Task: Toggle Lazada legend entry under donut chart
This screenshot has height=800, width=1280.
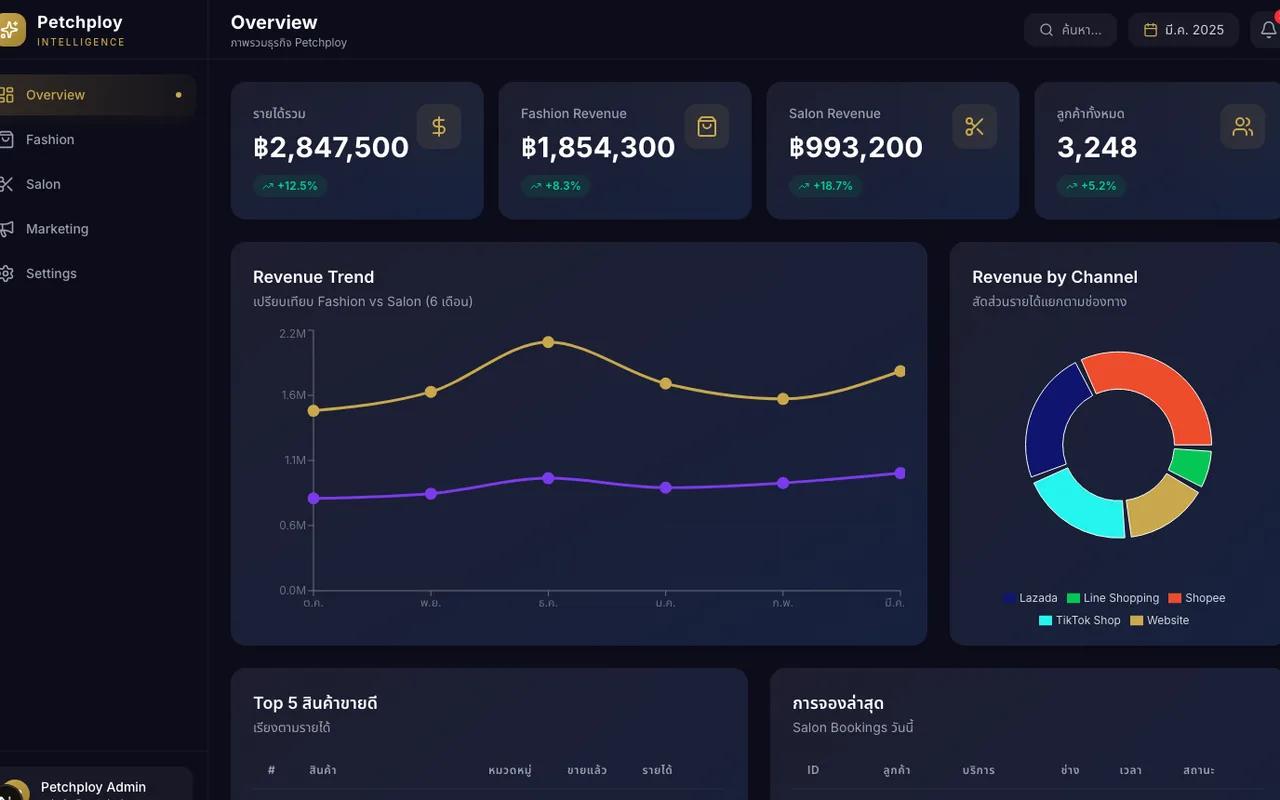Action: 1030,598
